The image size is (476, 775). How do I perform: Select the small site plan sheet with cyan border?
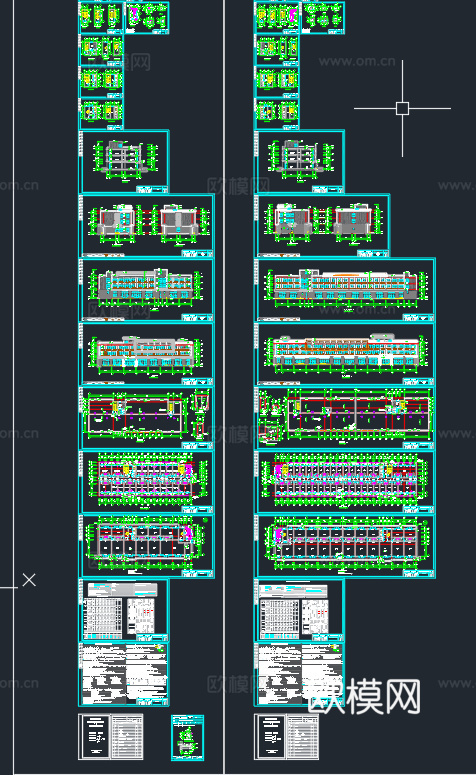(x=187, y=737)
